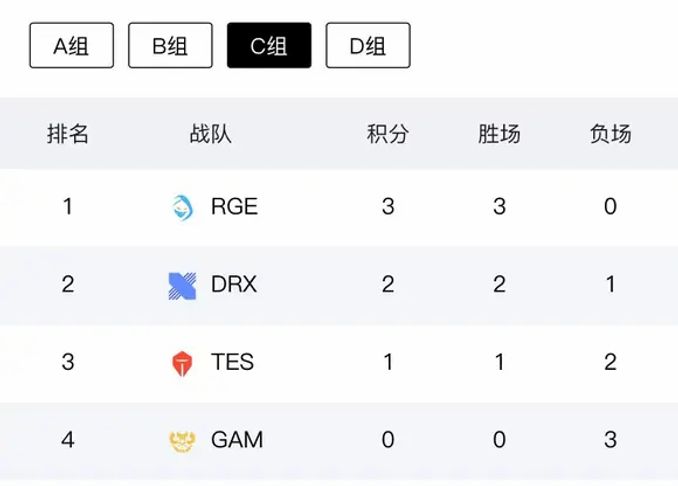The height and width of the screenshot is (486, 678).
Task: Click the DRX team logo icon
Action: (x=182, y=285)
